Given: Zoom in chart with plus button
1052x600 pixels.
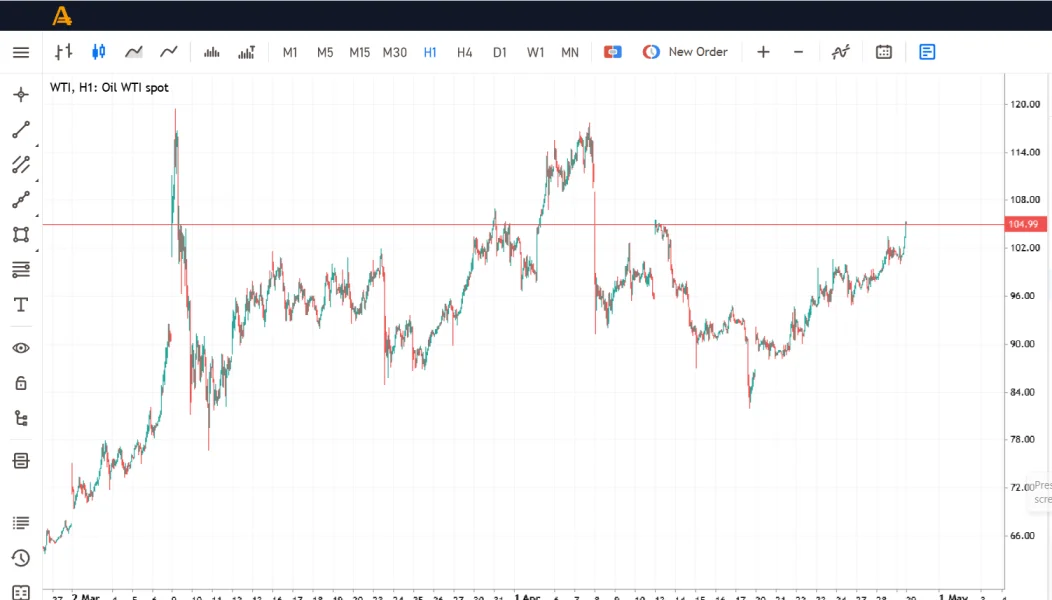Looking at the screenshot, I should 764,52.
